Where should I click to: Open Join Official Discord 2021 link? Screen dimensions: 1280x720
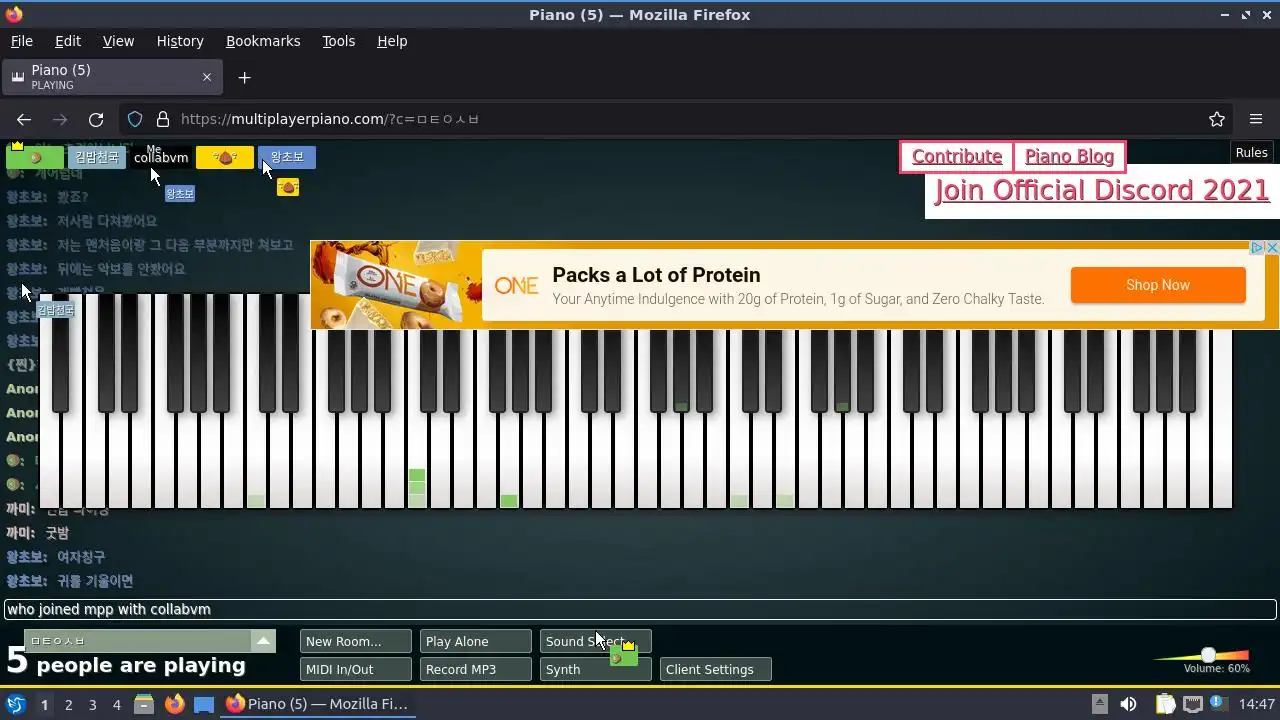point(1102,190)
